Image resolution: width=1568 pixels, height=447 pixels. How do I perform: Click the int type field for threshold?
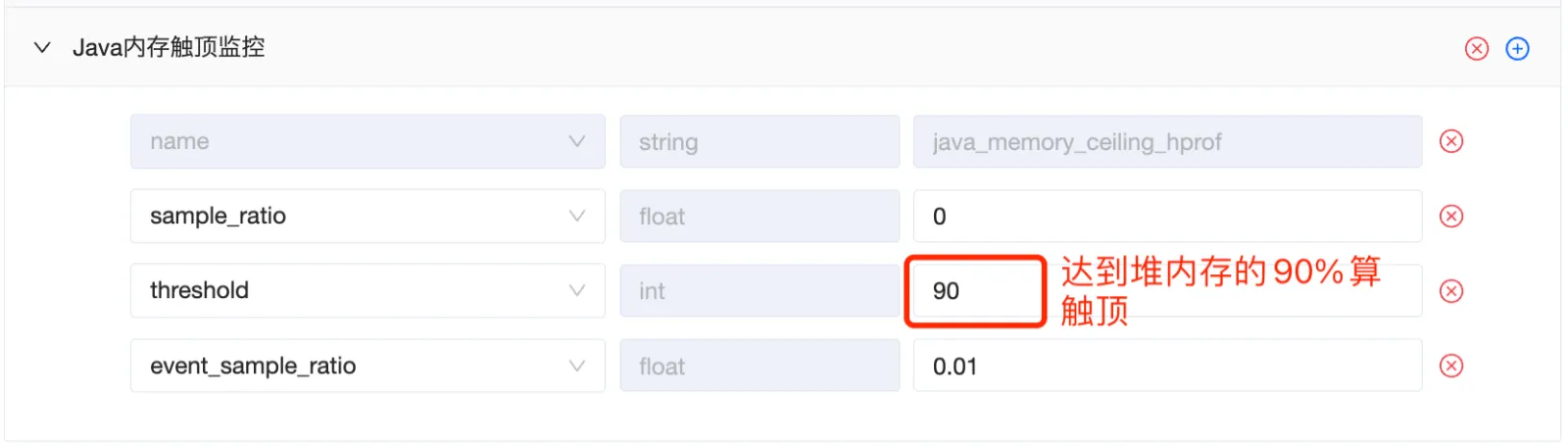pyautogui.click(x=759, y=291)
